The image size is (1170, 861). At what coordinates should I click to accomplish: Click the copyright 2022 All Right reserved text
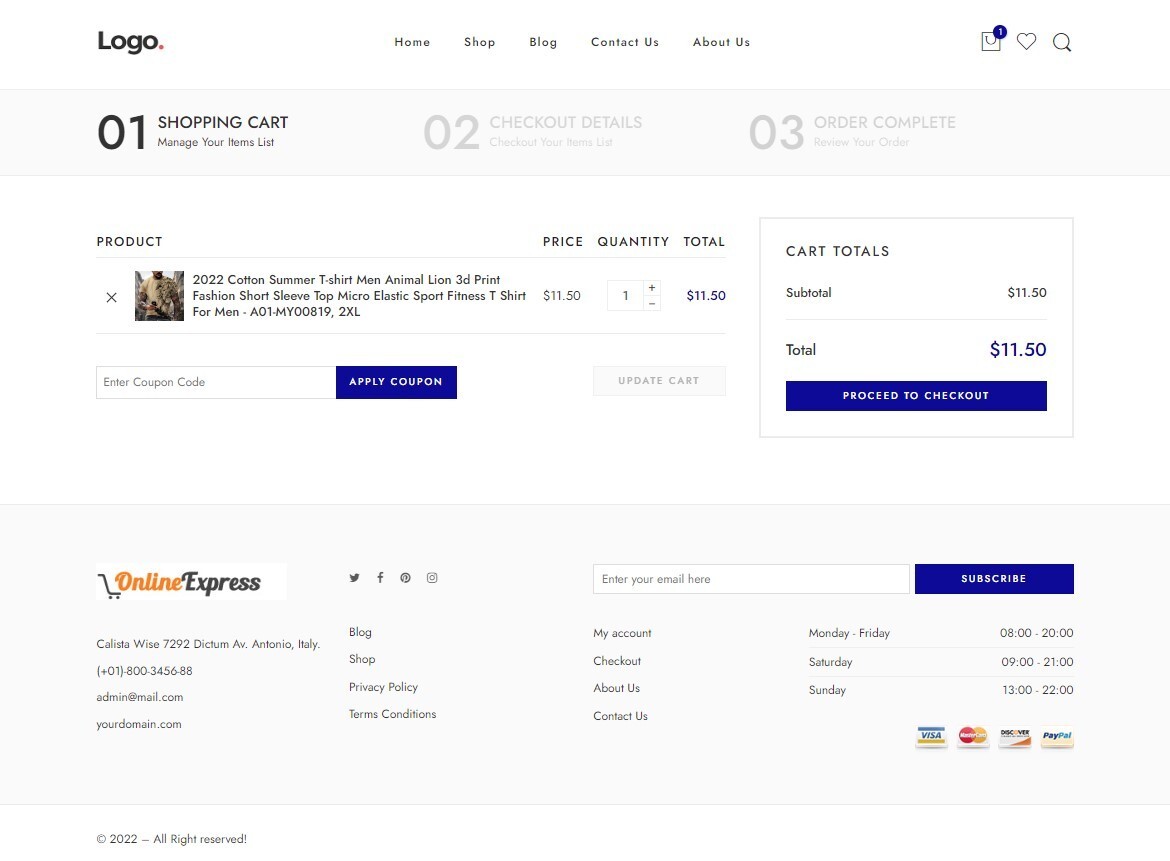click(172, 839)
